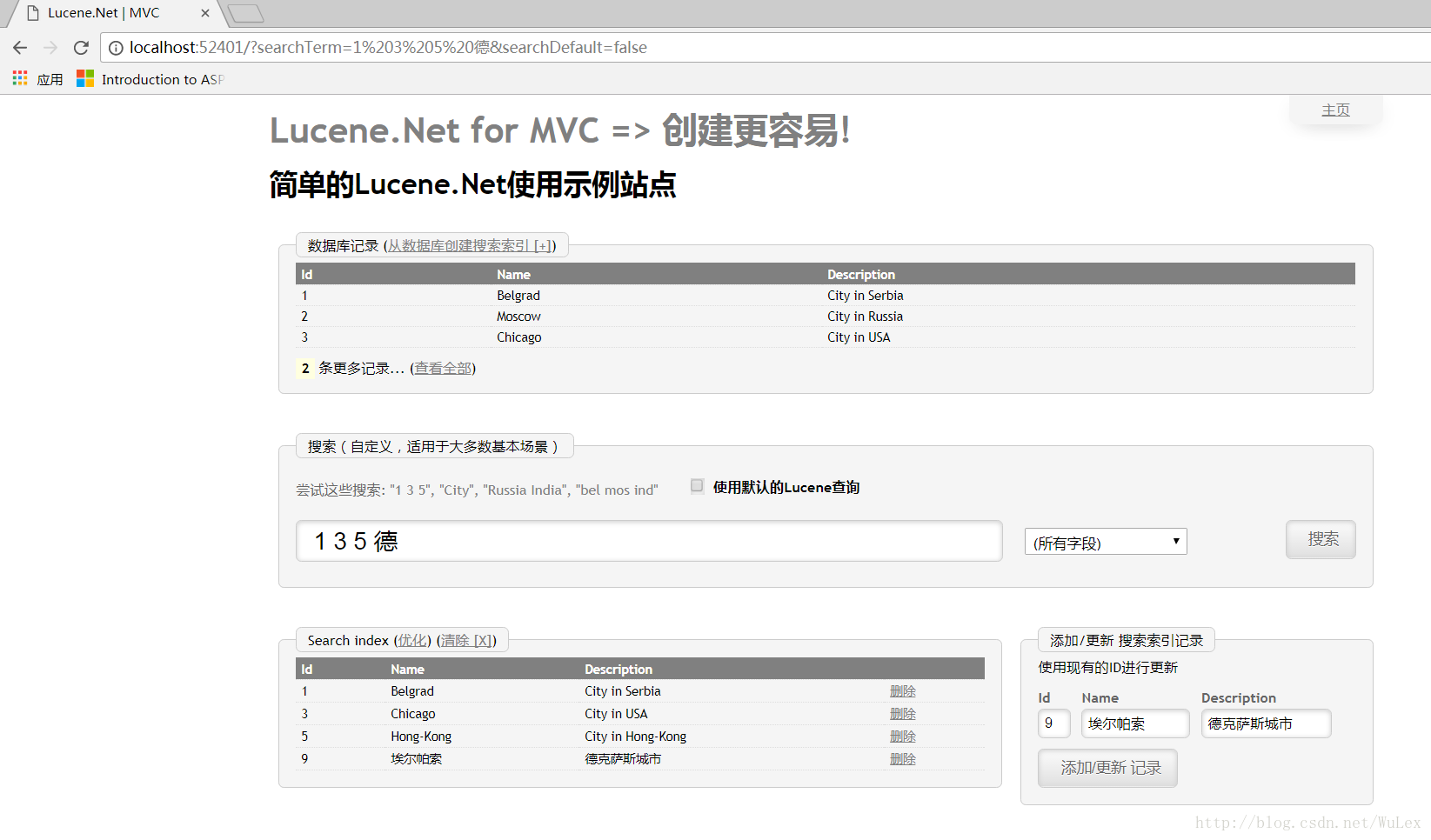The image size is (1431, 840).
Task: Reload the page with refresh icon
Action: [x=81, y=48]
